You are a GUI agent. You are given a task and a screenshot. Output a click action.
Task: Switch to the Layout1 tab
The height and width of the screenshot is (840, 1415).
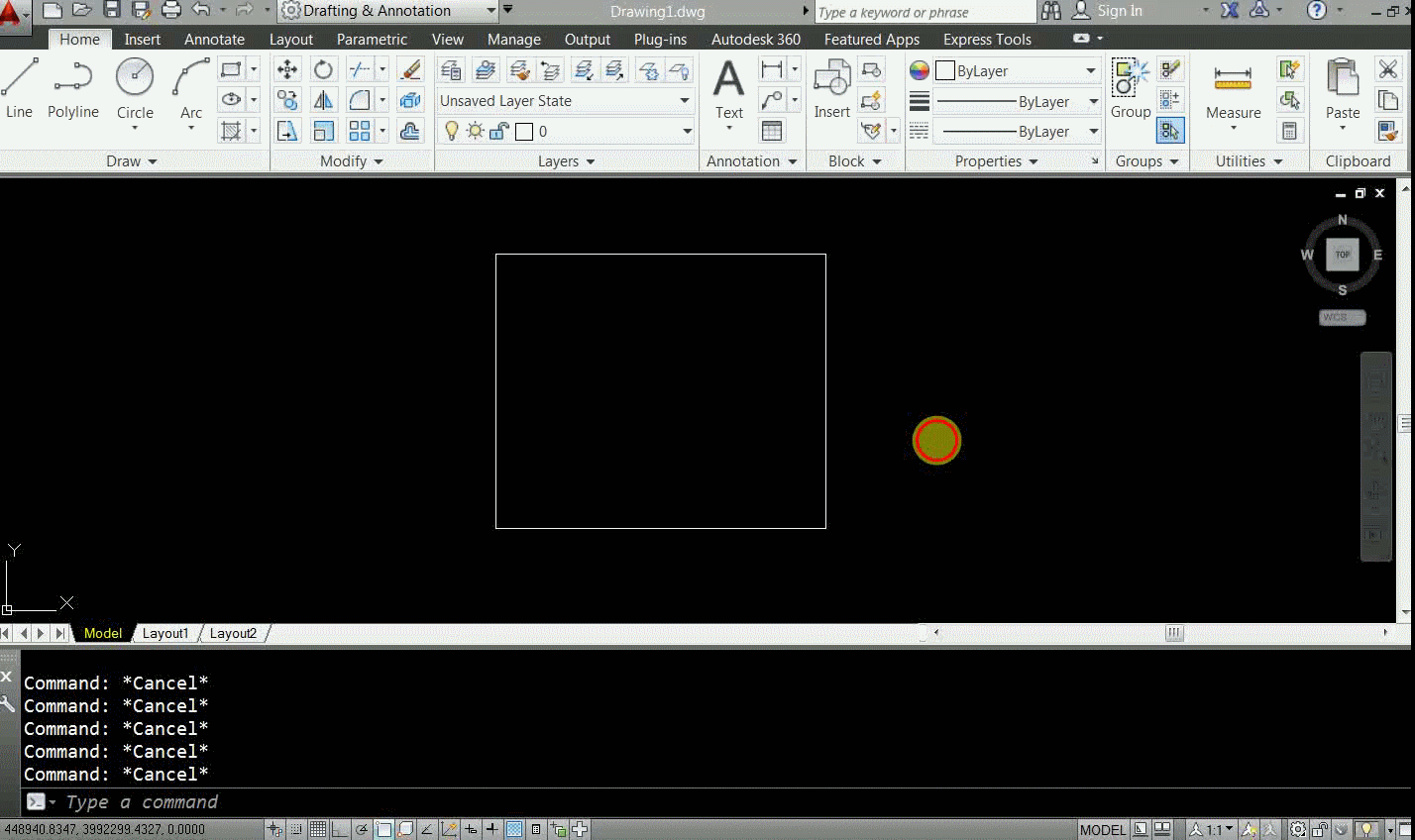(x=165, y=633)
